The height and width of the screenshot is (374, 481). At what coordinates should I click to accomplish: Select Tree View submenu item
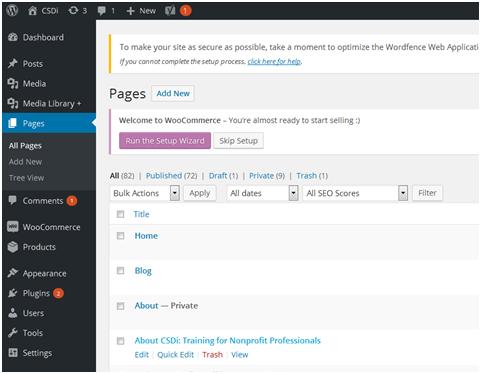click(26, 178)
